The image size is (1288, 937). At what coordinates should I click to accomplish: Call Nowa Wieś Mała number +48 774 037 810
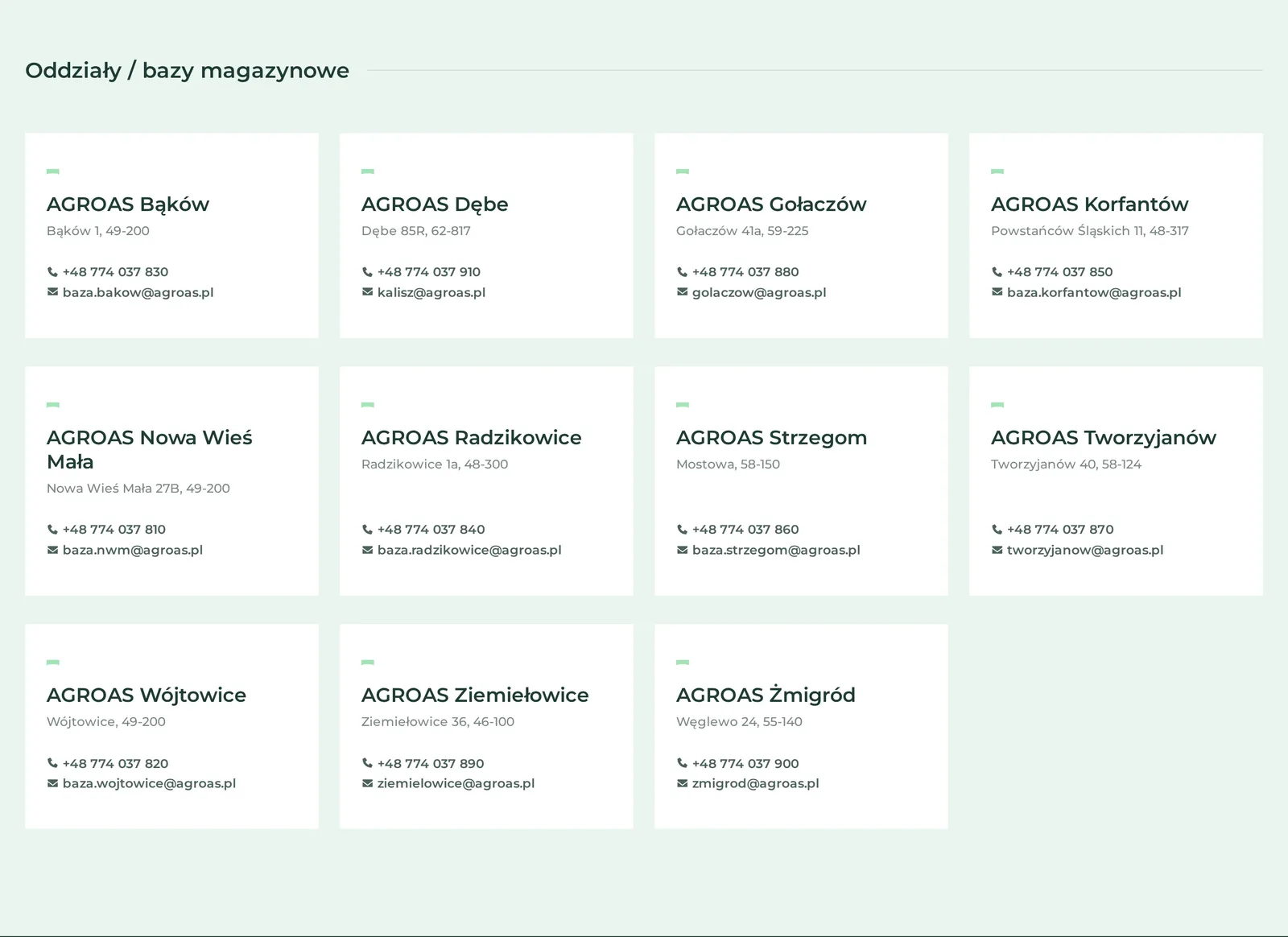pos(114,530)
